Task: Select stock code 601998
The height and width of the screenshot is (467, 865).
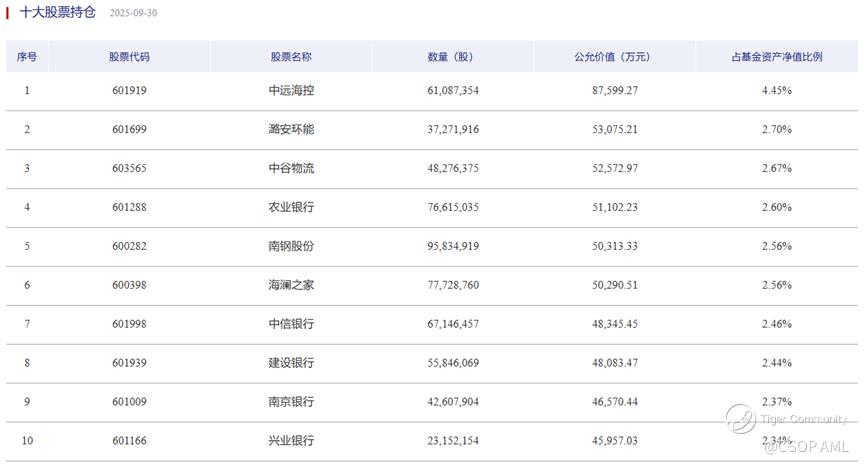Action: pos(129,324)
